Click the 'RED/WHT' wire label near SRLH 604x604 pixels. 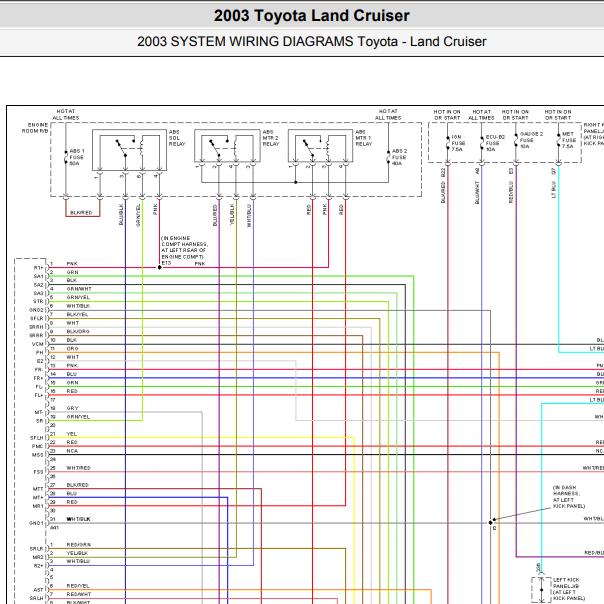click(x=79, y=594)
